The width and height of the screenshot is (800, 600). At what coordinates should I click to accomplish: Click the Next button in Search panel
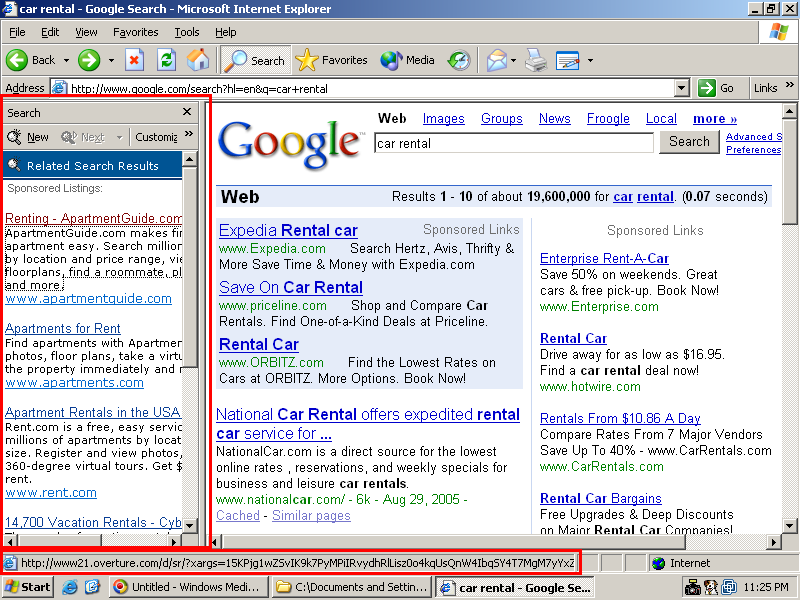83,137
